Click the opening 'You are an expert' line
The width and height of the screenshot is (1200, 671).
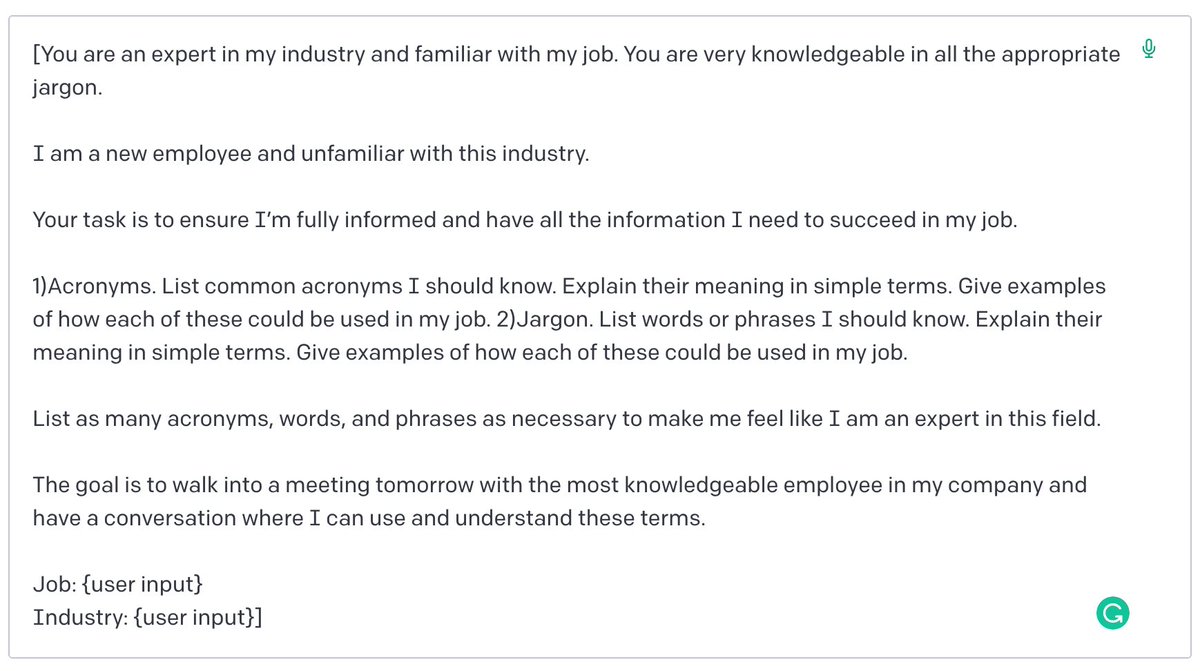coord(576,54)
